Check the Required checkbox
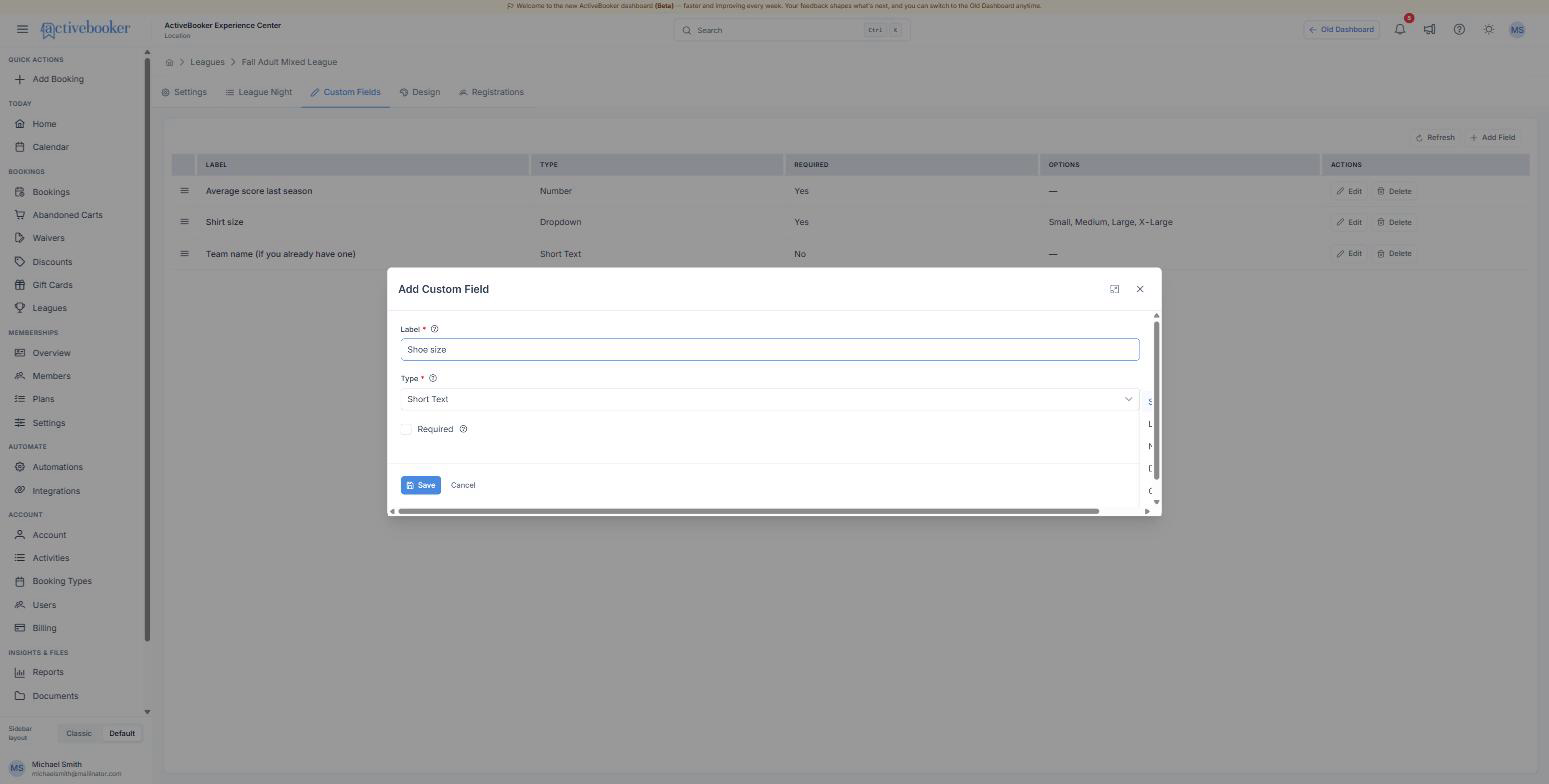 406,429
